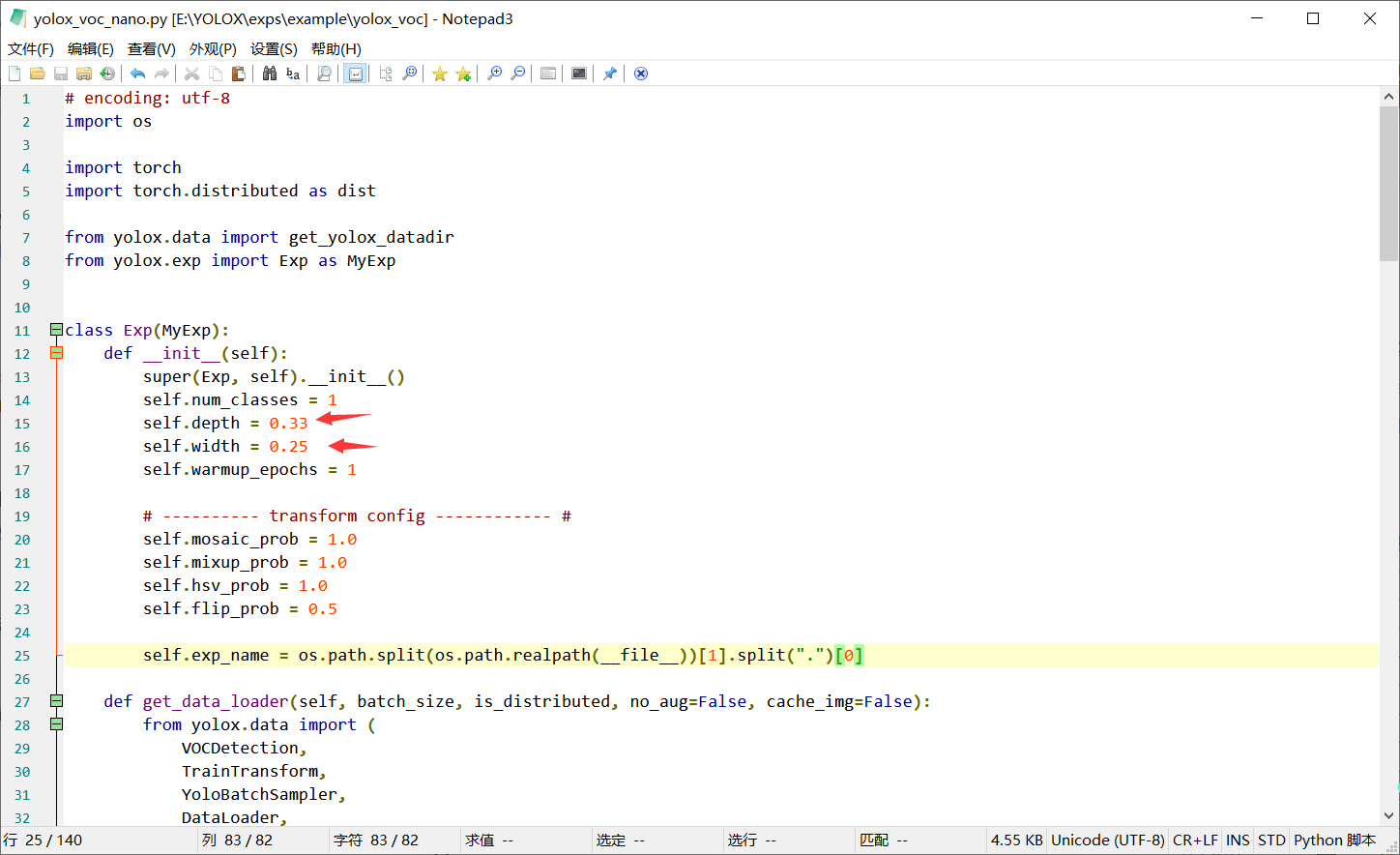Launch the command console icon
Viewport: 1400px width, 855px height.
pos(579,74)
